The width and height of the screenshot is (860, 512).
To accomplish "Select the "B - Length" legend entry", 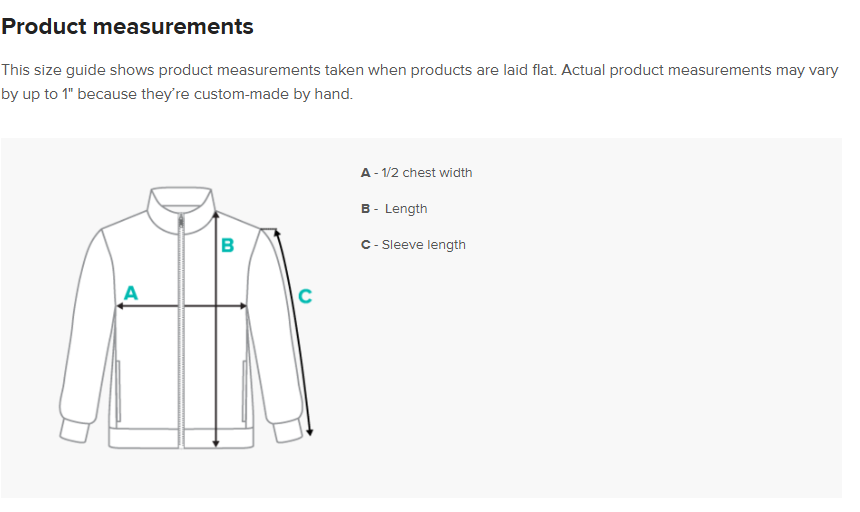I will [x=394, y=209].
